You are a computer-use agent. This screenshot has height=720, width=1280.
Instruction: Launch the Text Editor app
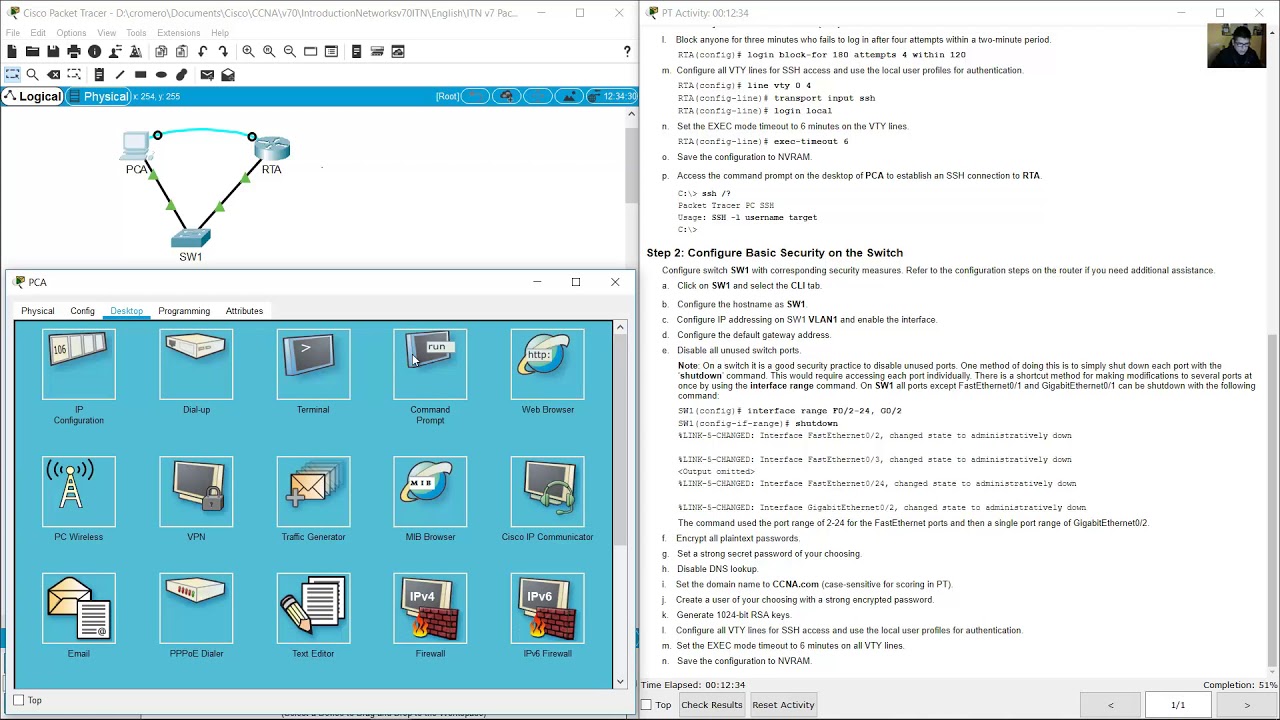click(313, 609)
